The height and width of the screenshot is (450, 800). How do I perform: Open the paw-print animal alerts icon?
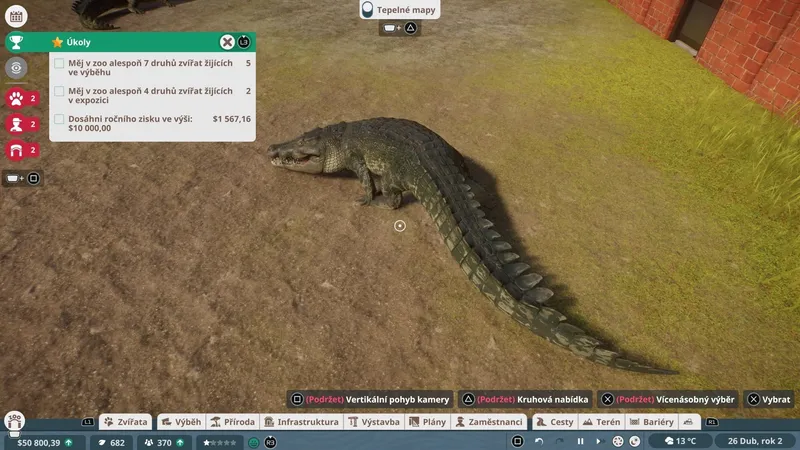[16, 98]
